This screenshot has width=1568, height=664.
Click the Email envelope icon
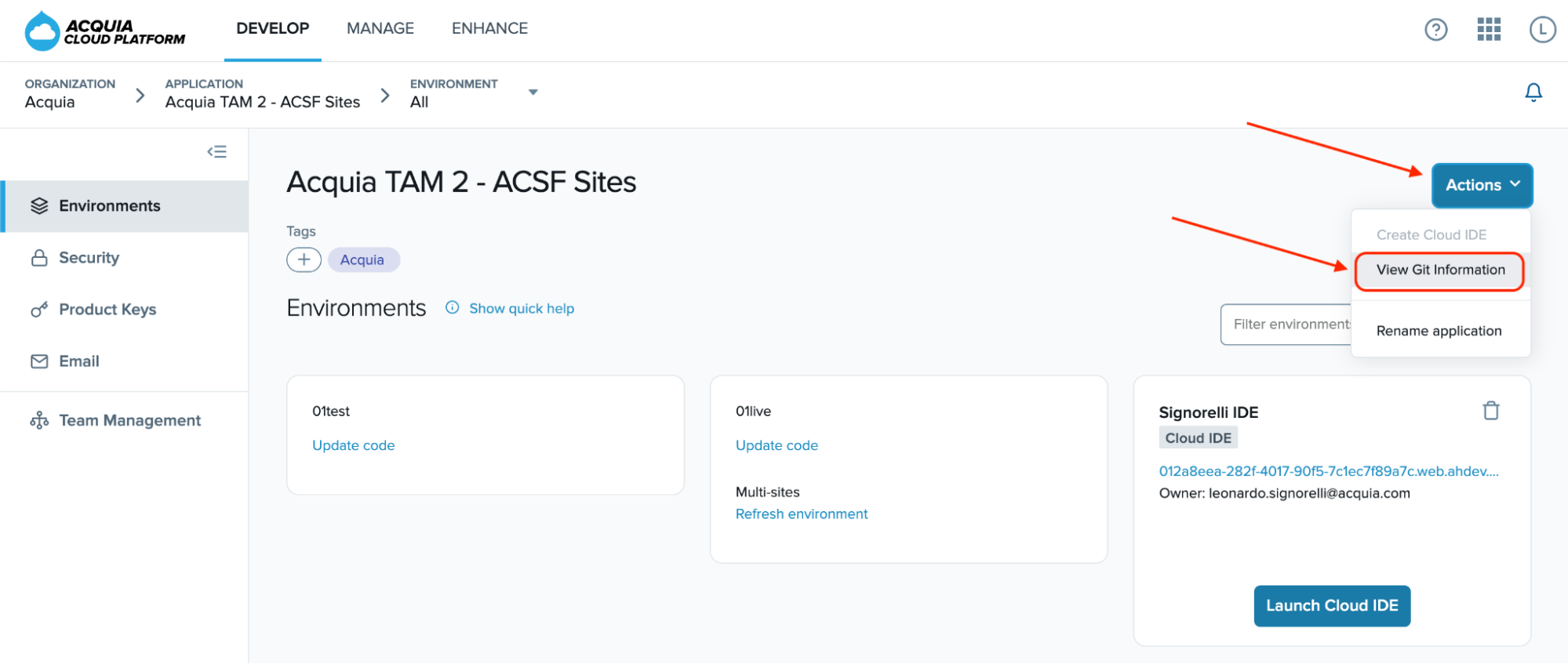click(39, 361)
